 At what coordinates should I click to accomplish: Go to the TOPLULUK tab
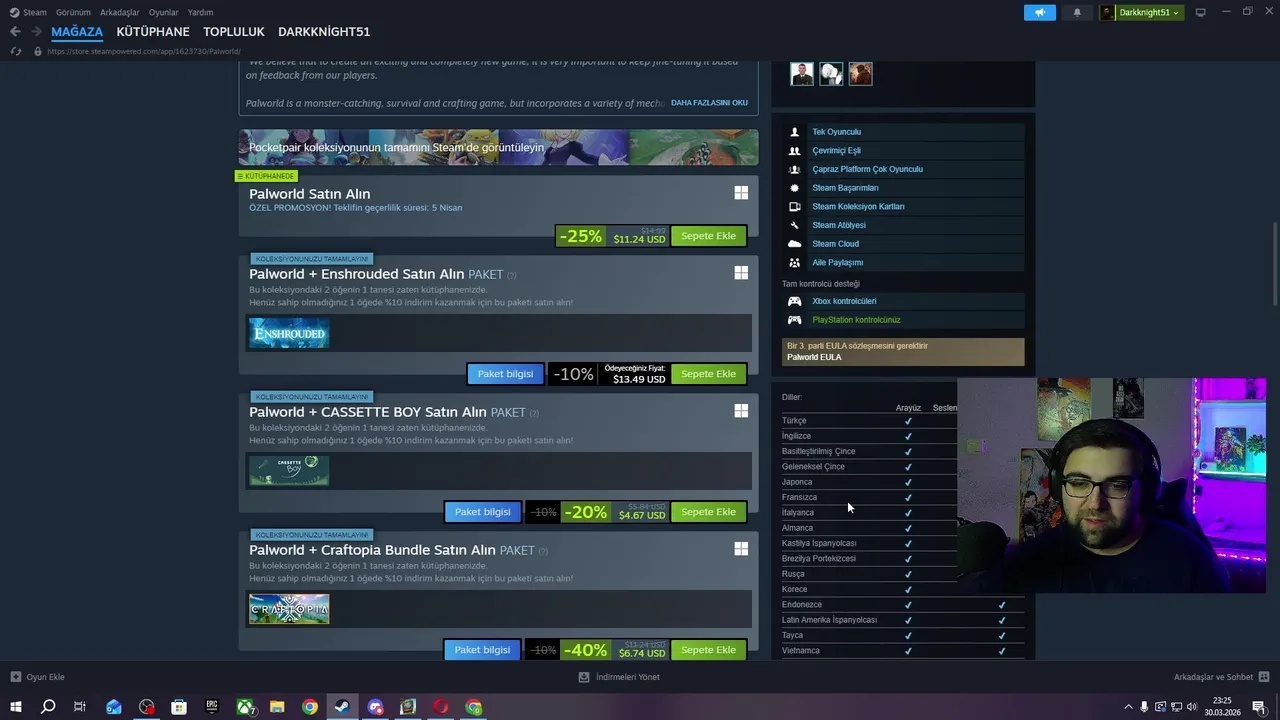(x=234, y=32)
